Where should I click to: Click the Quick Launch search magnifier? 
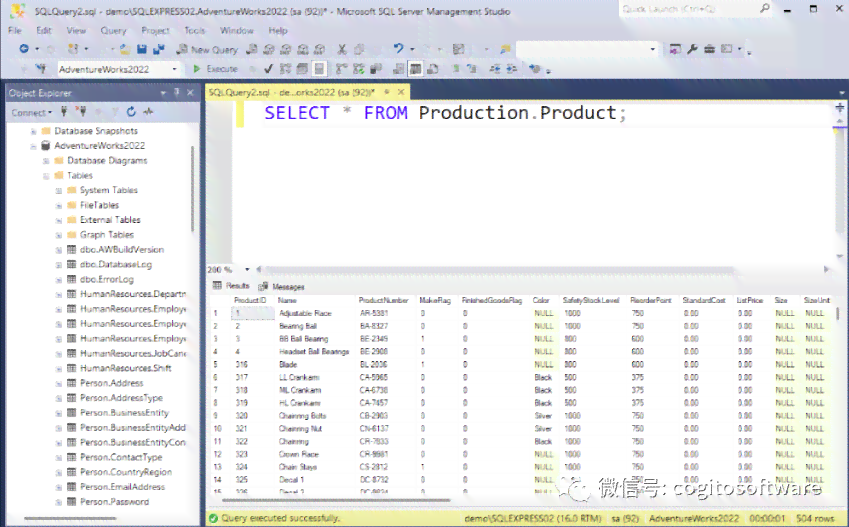[x=765, y=8]
